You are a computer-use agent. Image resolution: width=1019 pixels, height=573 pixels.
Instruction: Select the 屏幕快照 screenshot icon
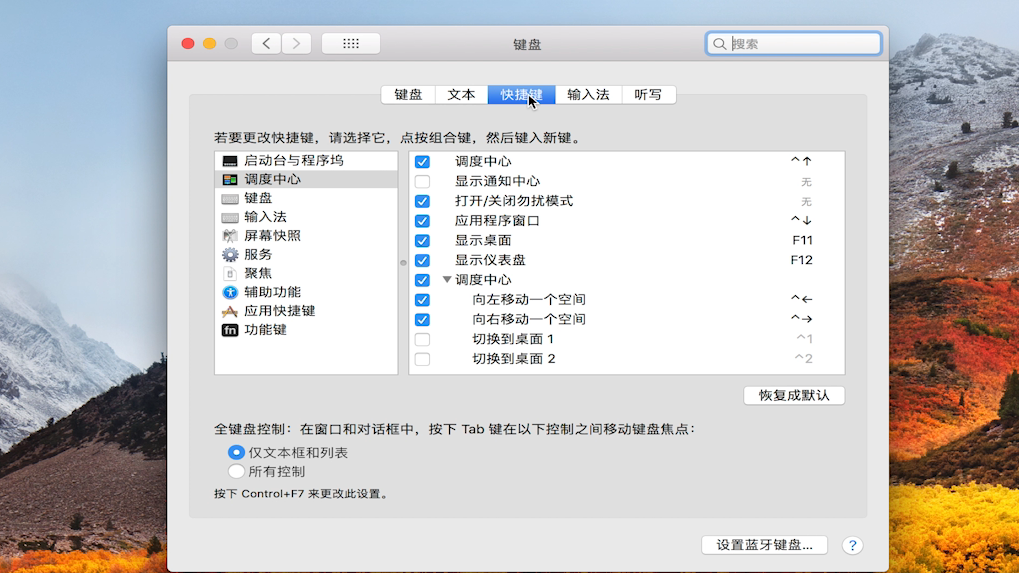pos(230,236)
